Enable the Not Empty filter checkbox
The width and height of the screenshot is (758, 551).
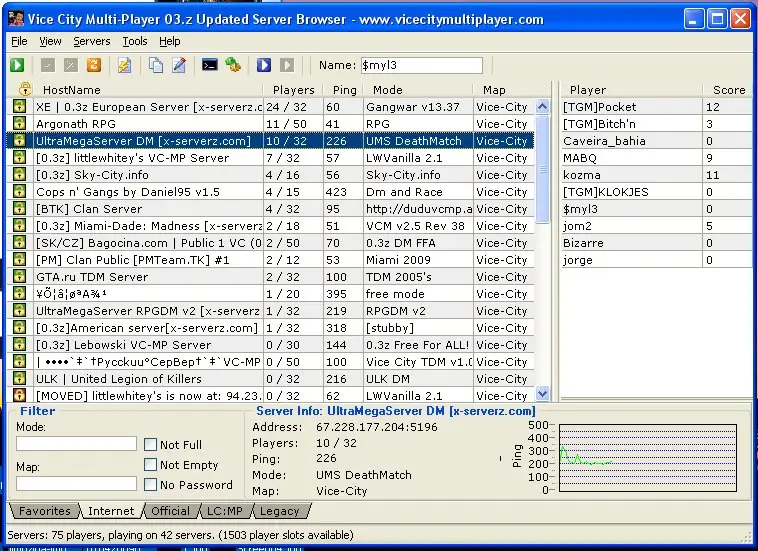pos(150,464)
